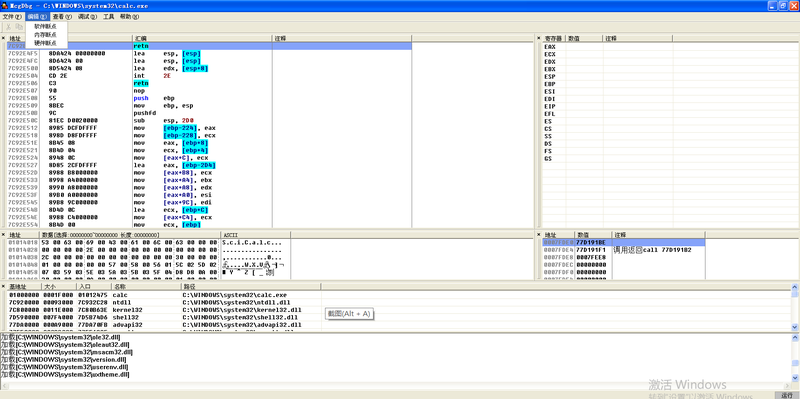Viewport: 800px width, 399px height.
Task: Click the 运行 status indicator
Action: tap(787, 395)
